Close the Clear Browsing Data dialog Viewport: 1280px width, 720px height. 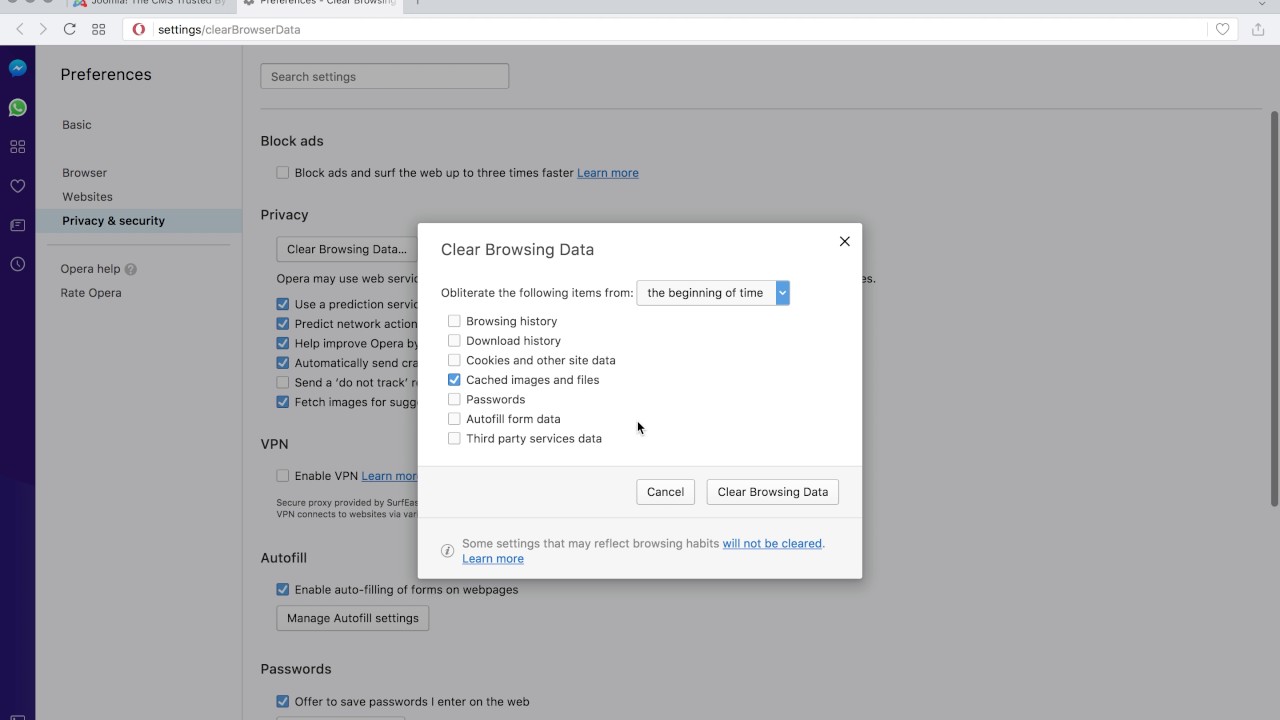[844, 241]
